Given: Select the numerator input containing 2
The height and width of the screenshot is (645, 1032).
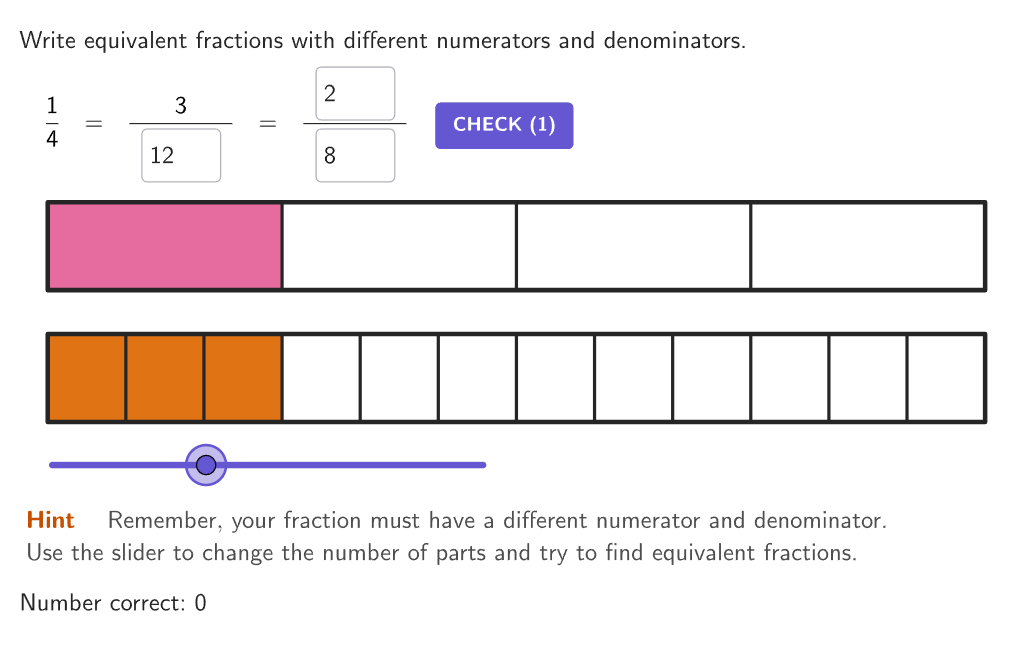Looking at the screenshot, I should [x=355, y=93].
